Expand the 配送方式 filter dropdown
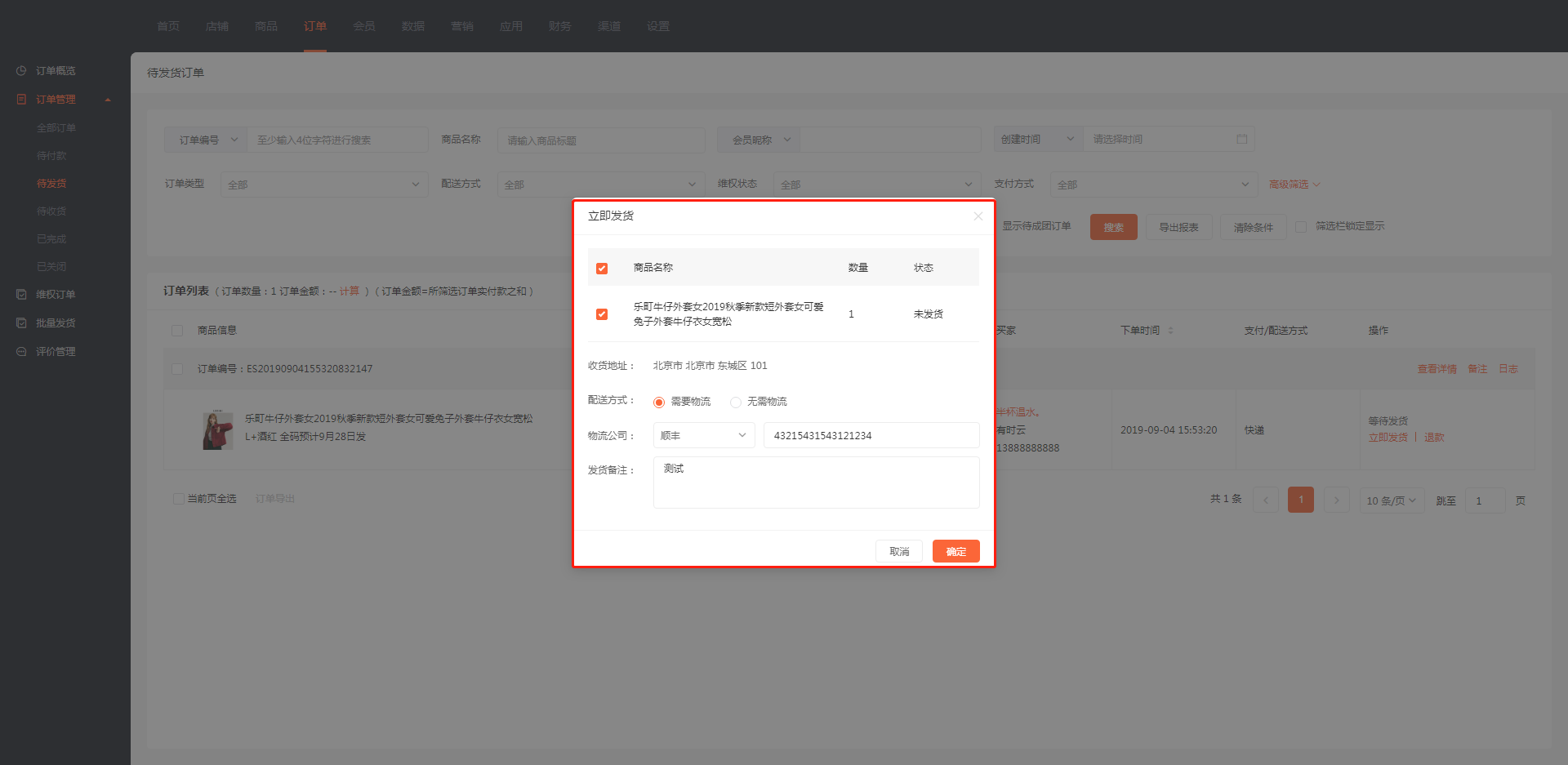The height and width of the screenshot is (765, 1568). point(601,185)
